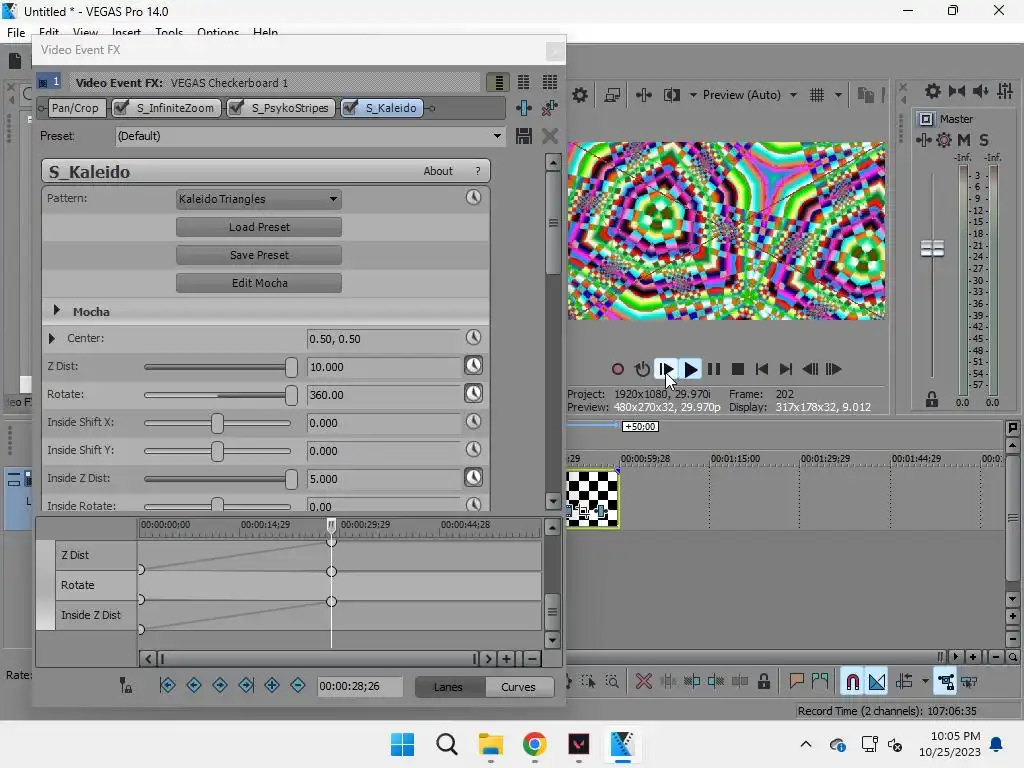
Task: Click the Remove Selected Plug-In icon
Action: (x=550, y=108)
